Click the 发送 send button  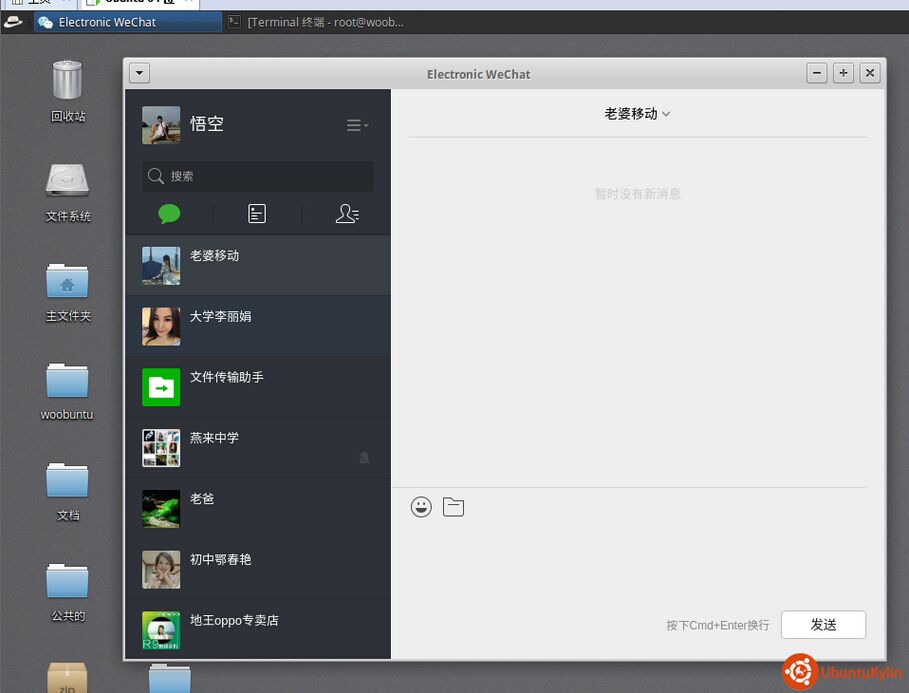pos(823,625)
